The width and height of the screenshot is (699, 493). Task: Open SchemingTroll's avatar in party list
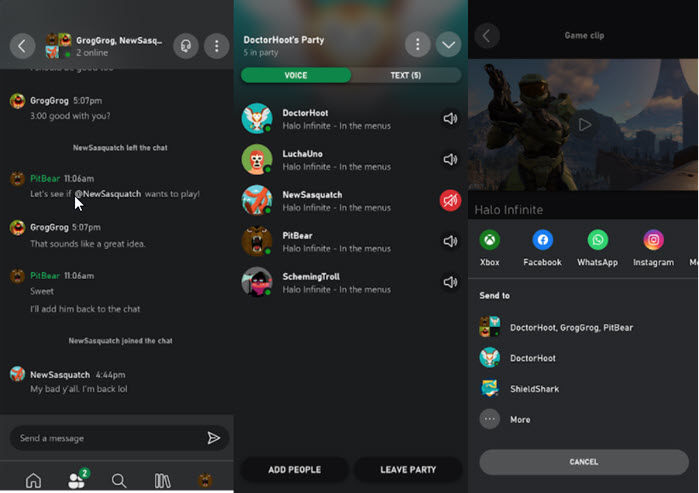pyautogui.click(x=257, y=282)
